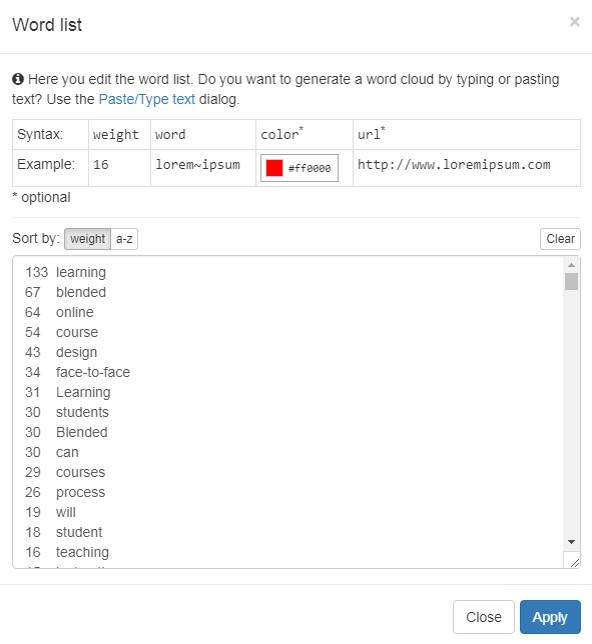The image size is (592, 644).
Task: Sort the word list a-z
Action: [124, 239]
